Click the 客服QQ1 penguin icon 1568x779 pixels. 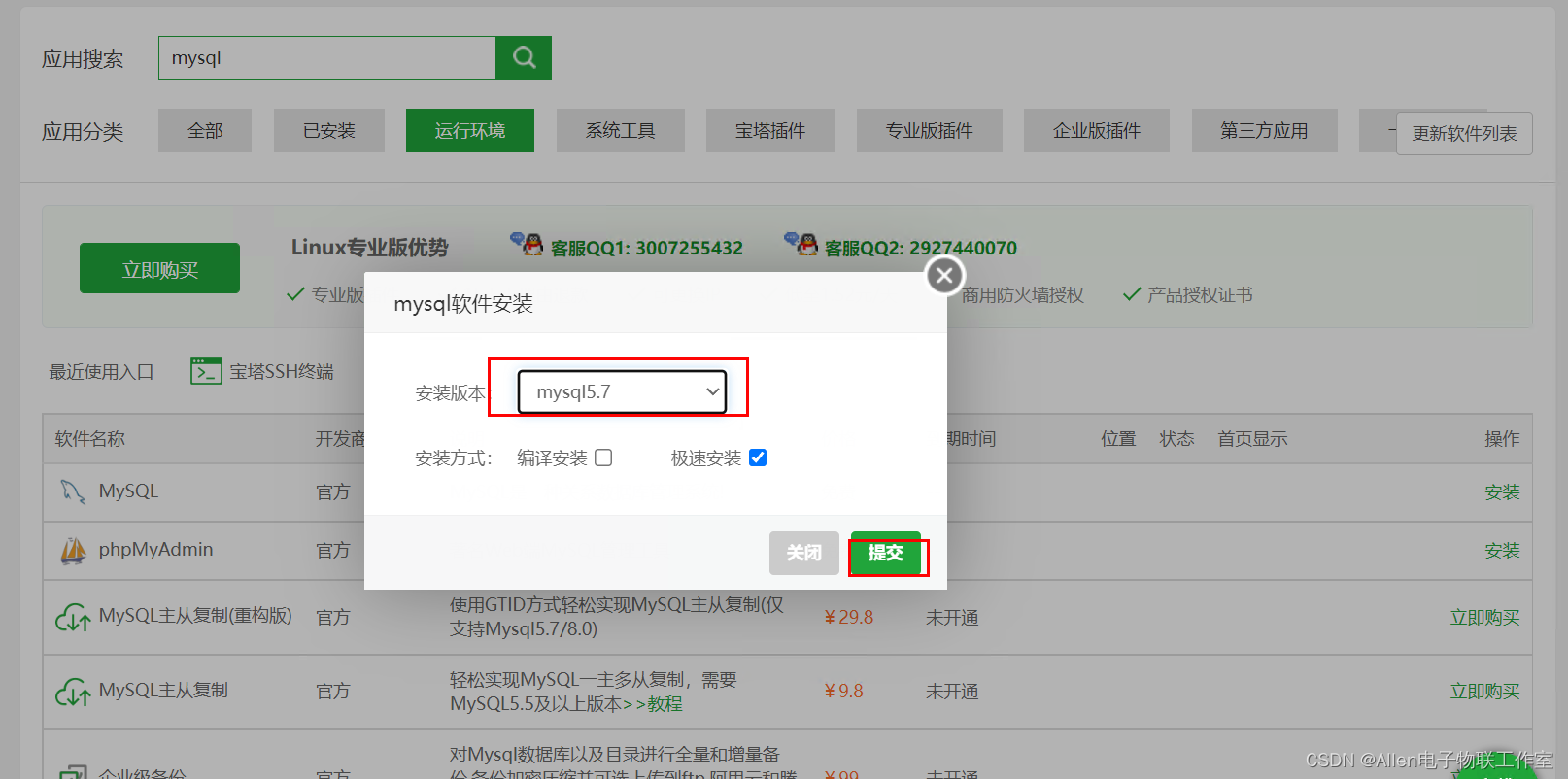[528, 244]
